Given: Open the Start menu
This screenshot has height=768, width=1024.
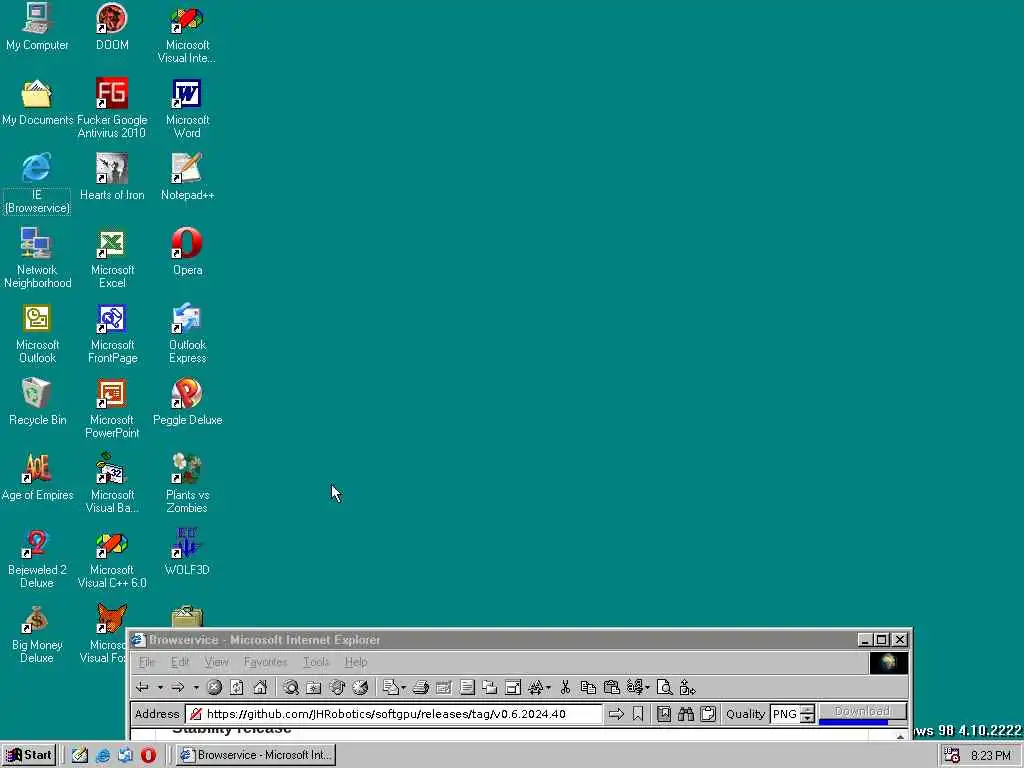Looking at the screenshot, I should (29, 755).
